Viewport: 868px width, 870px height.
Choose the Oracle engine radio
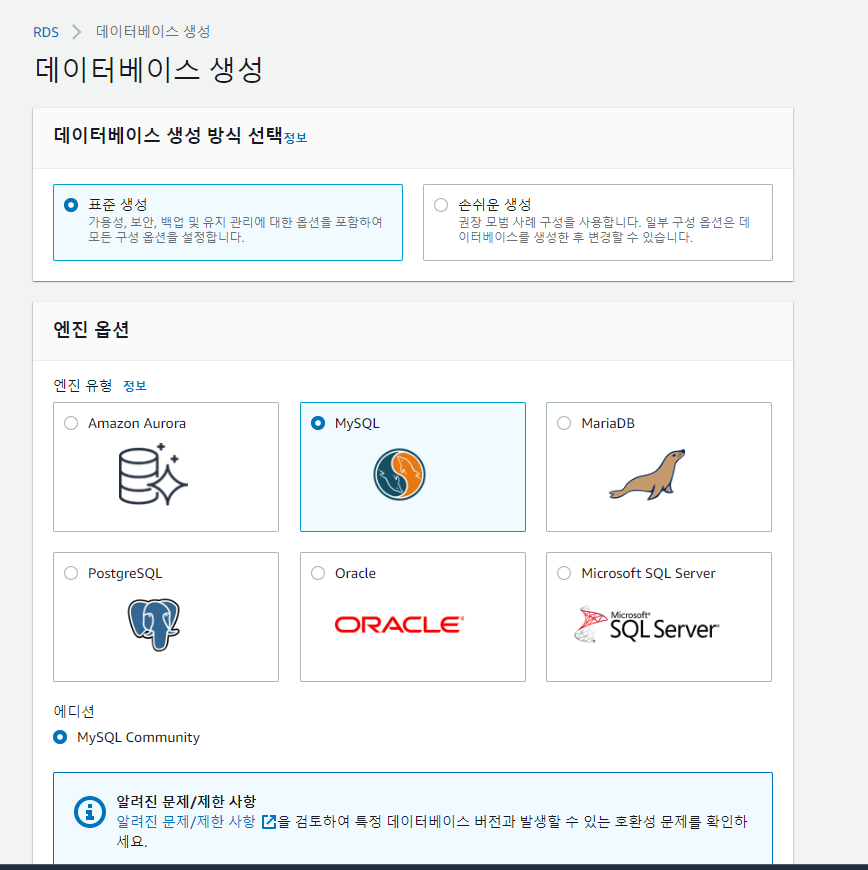click(x=318, y=573)
